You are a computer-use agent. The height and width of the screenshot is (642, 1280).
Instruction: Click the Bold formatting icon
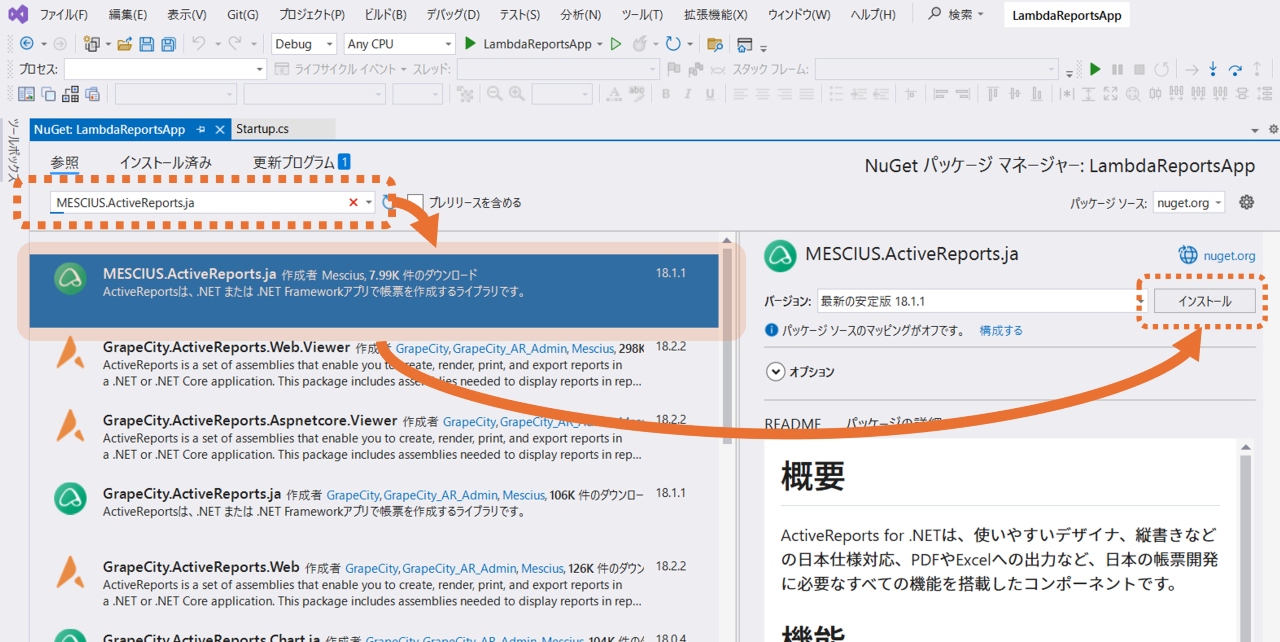[664, 94]
